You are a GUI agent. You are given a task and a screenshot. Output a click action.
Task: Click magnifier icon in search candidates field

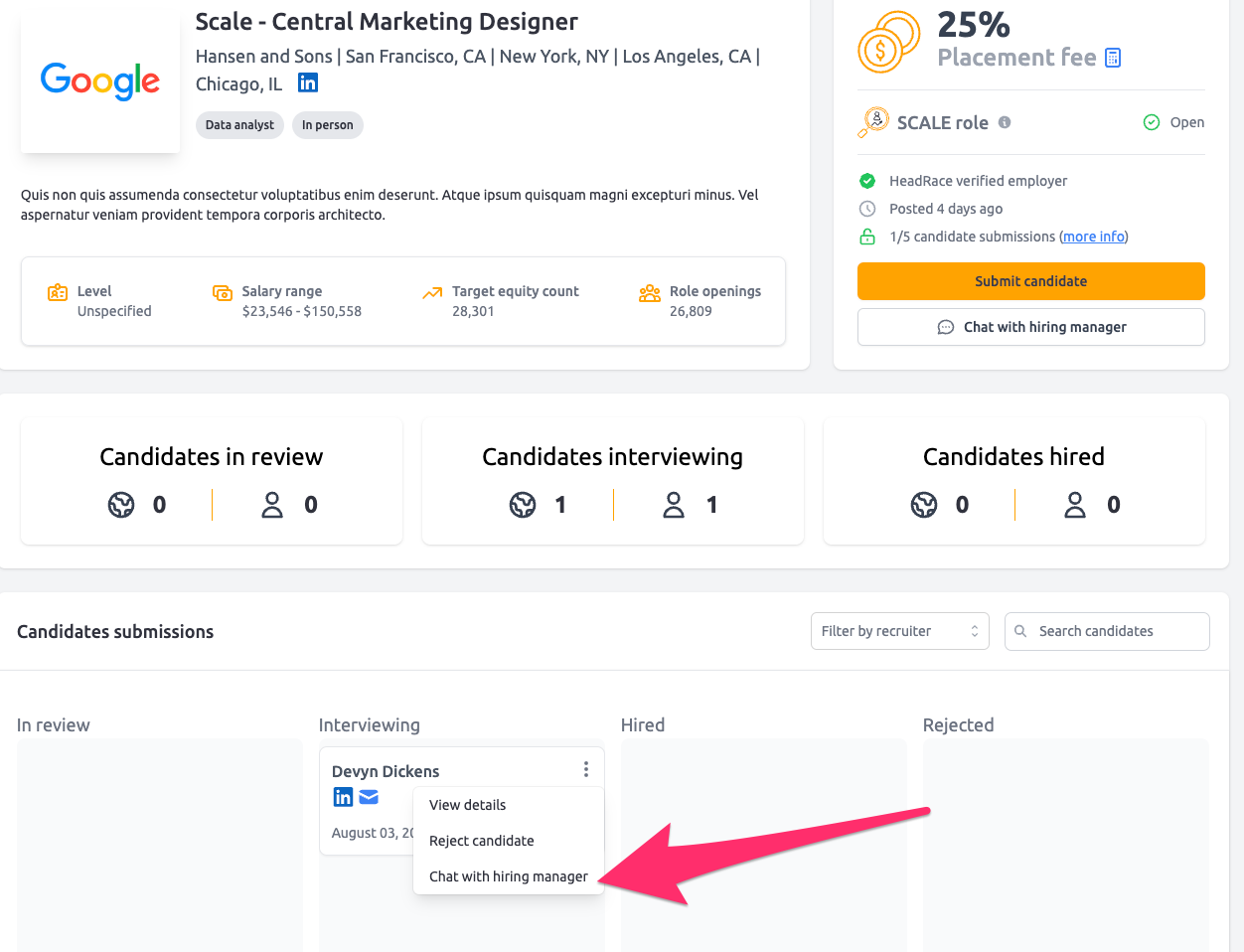[x=1020, y=631]
